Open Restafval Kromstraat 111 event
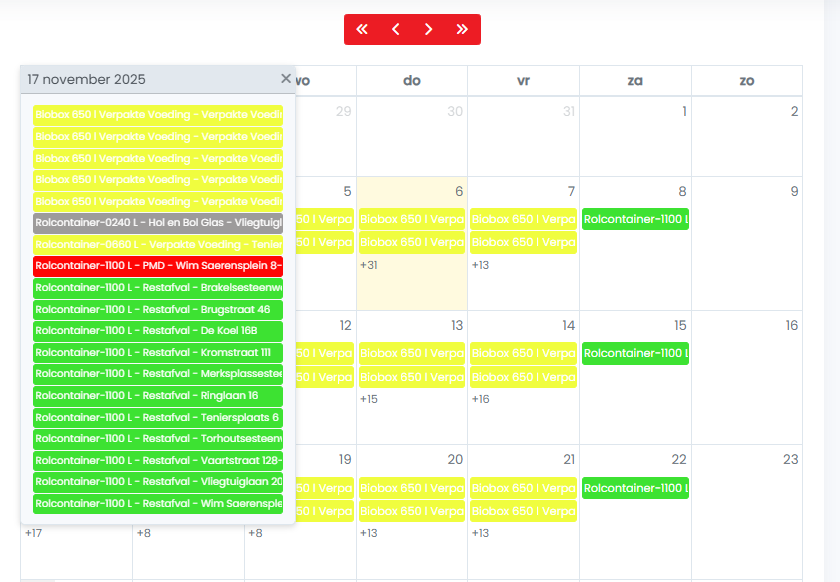840x582 pixels. click(x=158, y=353)
